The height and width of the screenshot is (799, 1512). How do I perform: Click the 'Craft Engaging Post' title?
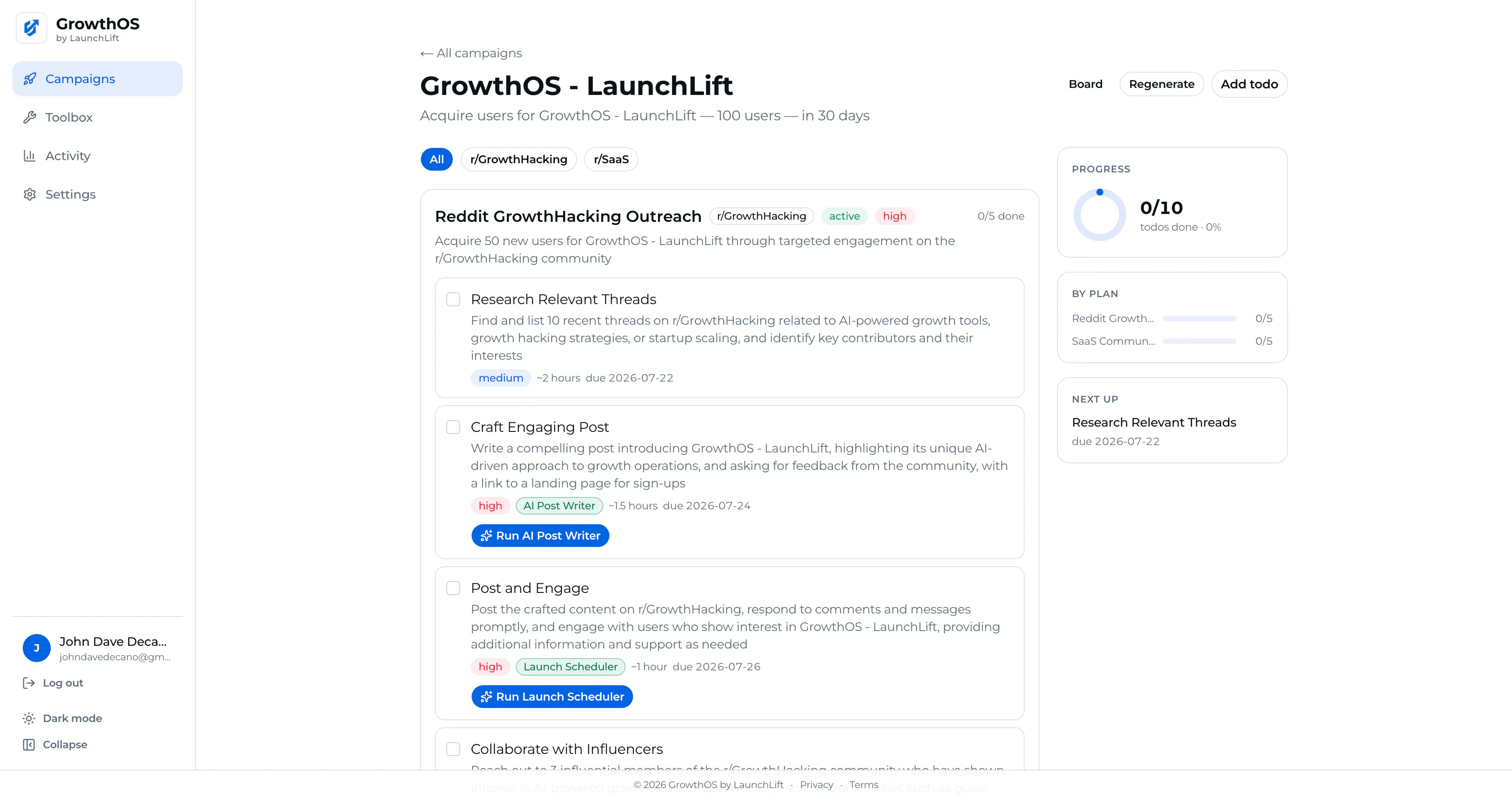(539, 427)
